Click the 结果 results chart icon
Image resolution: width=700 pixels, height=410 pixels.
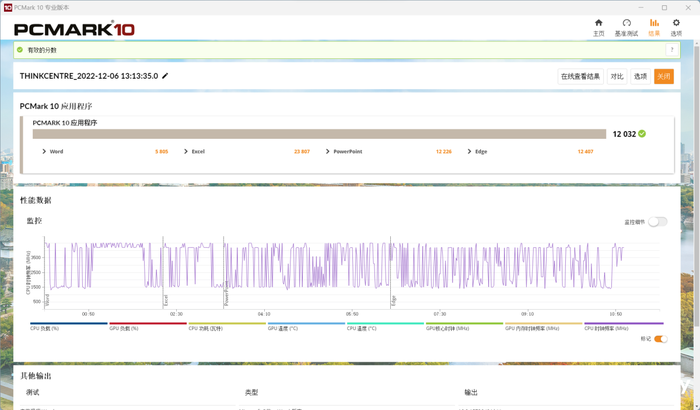pyautogui.click(x=655, y=23)
